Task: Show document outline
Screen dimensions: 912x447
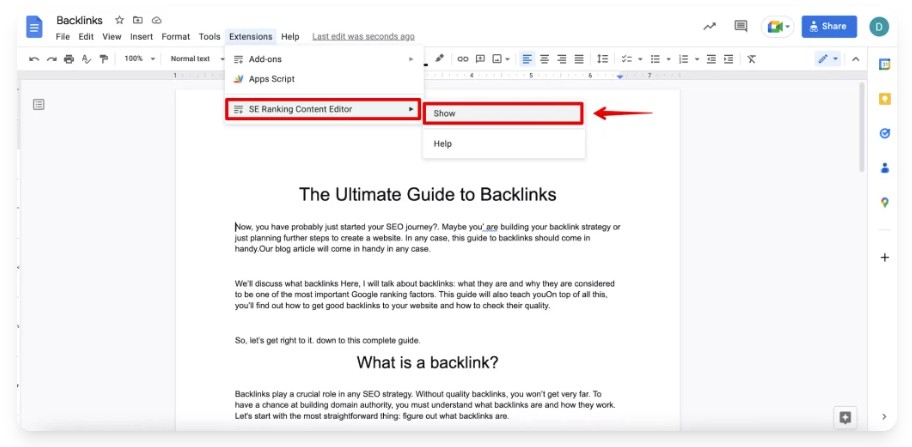Action: tap(38, 105)
